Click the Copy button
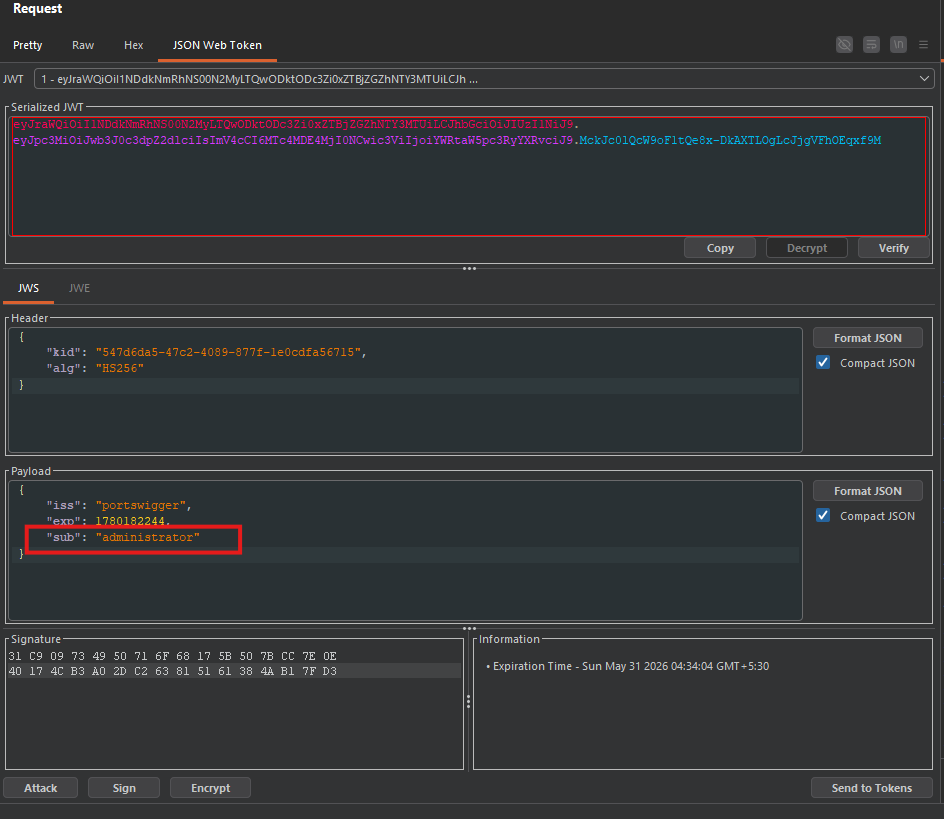This screenshot has height=819, width=944. (720, 248)
